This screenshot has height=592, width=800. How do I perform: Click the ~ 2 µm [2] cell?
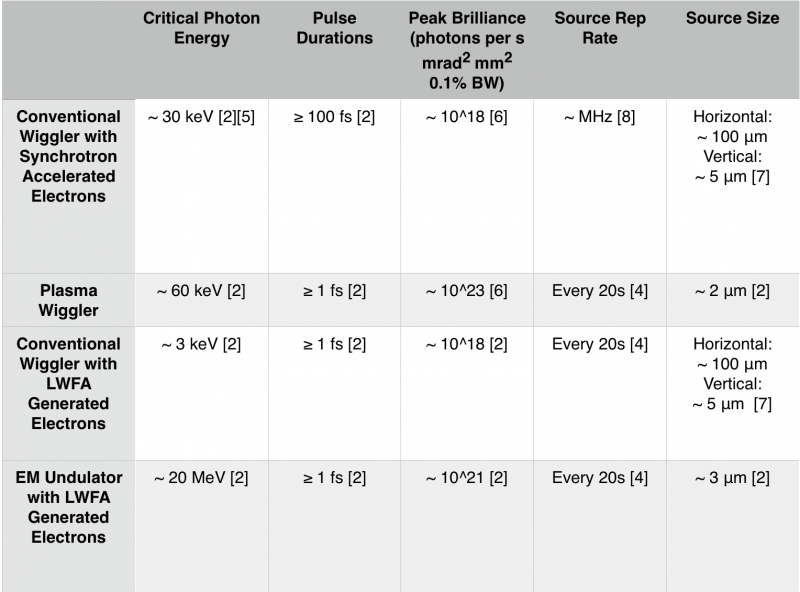[732, 291]
